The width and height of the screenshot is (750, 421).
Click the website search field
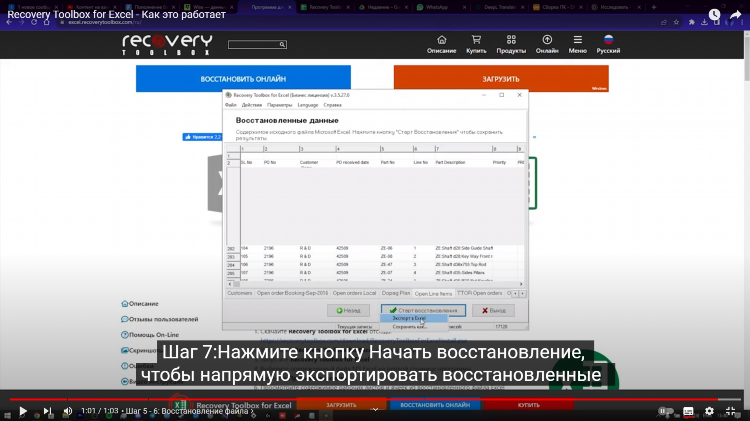tap(254, 44)
